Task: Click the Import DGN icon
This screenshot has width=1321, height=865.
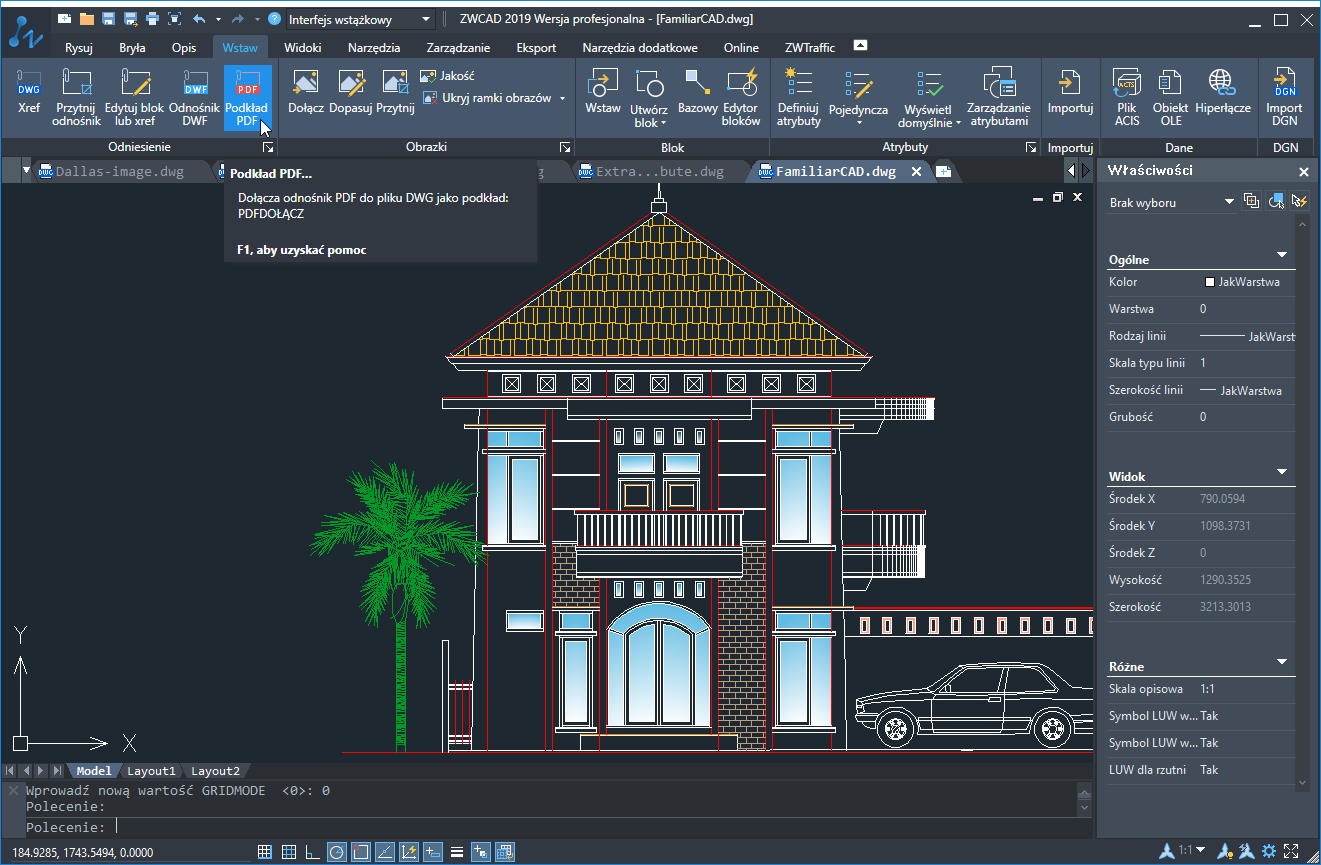Action: tap(1284, 90)
